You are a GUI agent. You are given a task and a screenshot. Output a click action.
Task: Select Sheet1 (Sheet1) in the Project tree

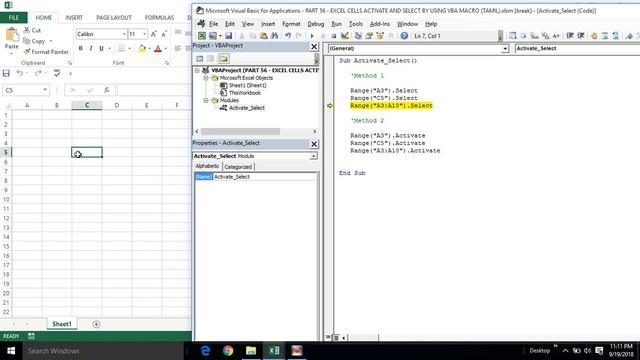(247, 85)
